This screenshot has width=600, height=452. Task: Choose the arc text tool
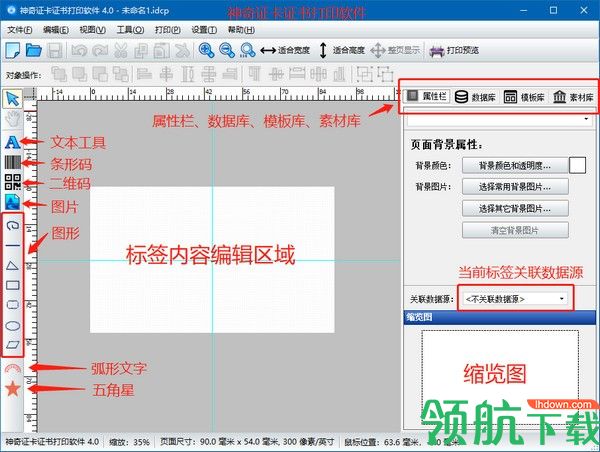pyautogui.click(x=13, y=369)
